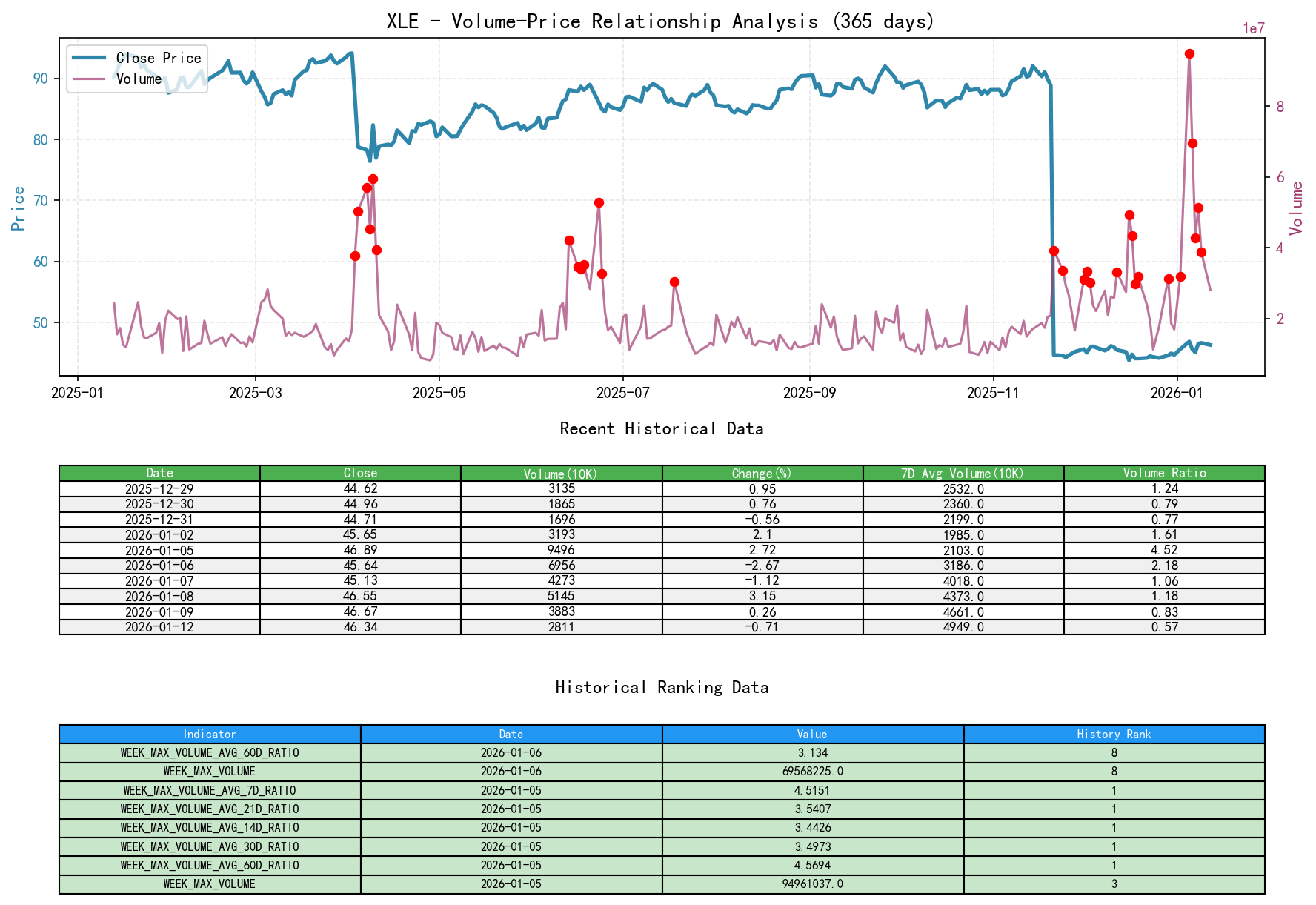Click the Change(%) column header
The height and width of the screenshot is (905, 1316).
coord(760,473)
